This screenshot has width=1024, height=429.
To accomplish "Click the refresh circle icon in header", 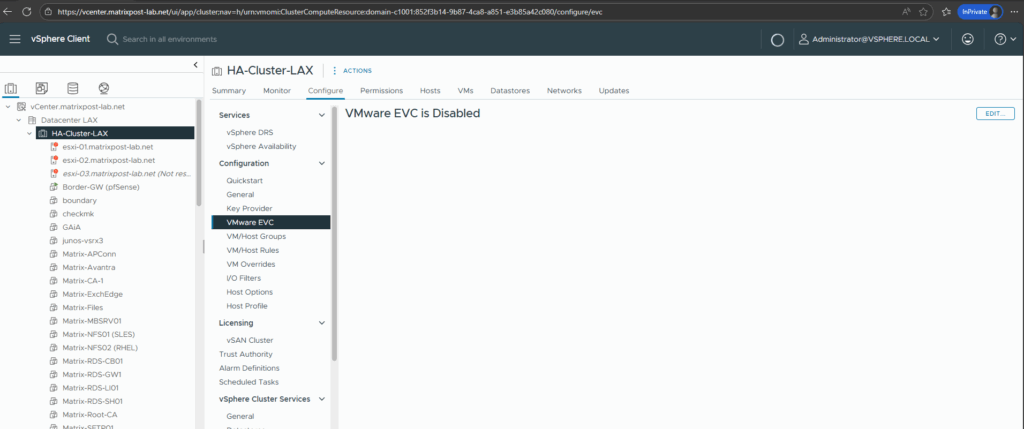I will click(777, 40).
